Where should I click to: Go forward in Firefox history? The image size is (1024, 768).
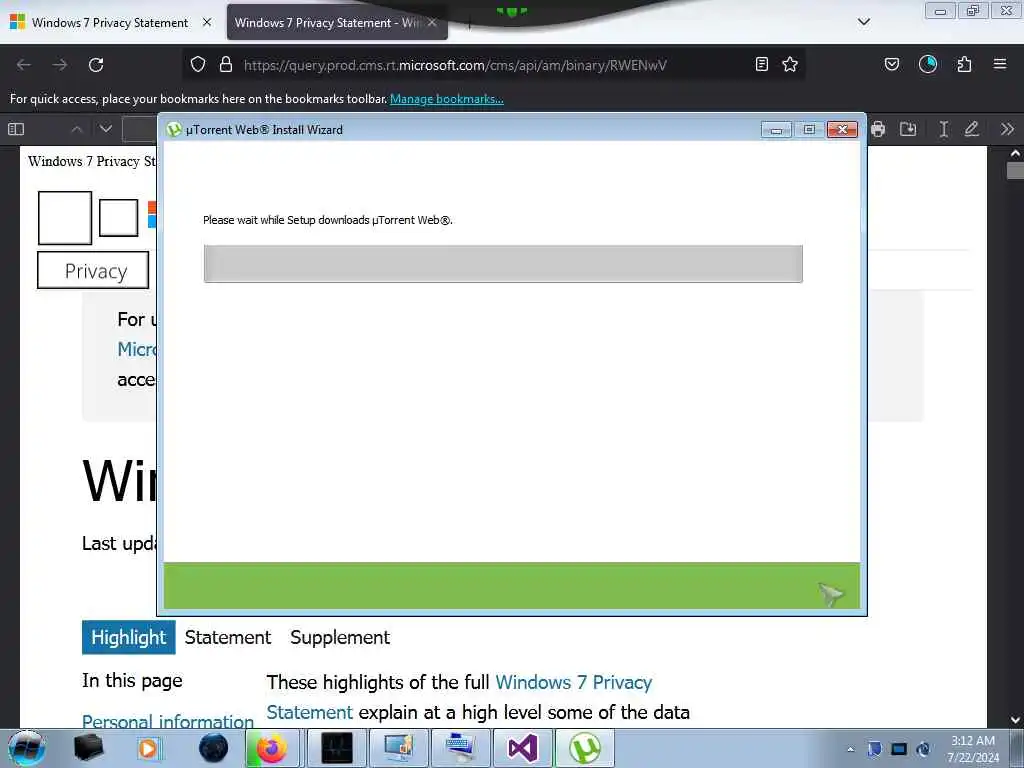click(x=60, y=65)
